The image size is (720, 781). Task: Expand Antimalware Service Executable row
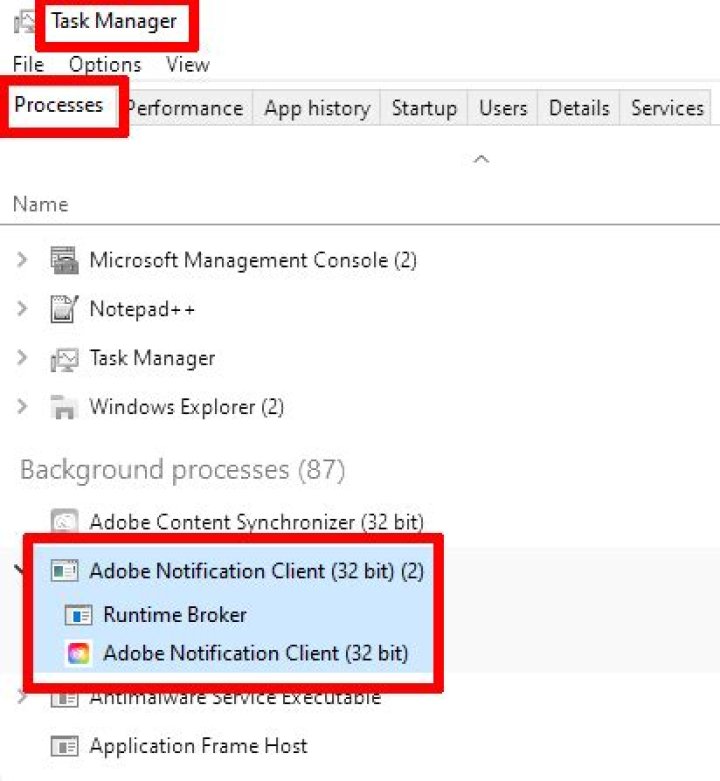(x=21, y=696)
